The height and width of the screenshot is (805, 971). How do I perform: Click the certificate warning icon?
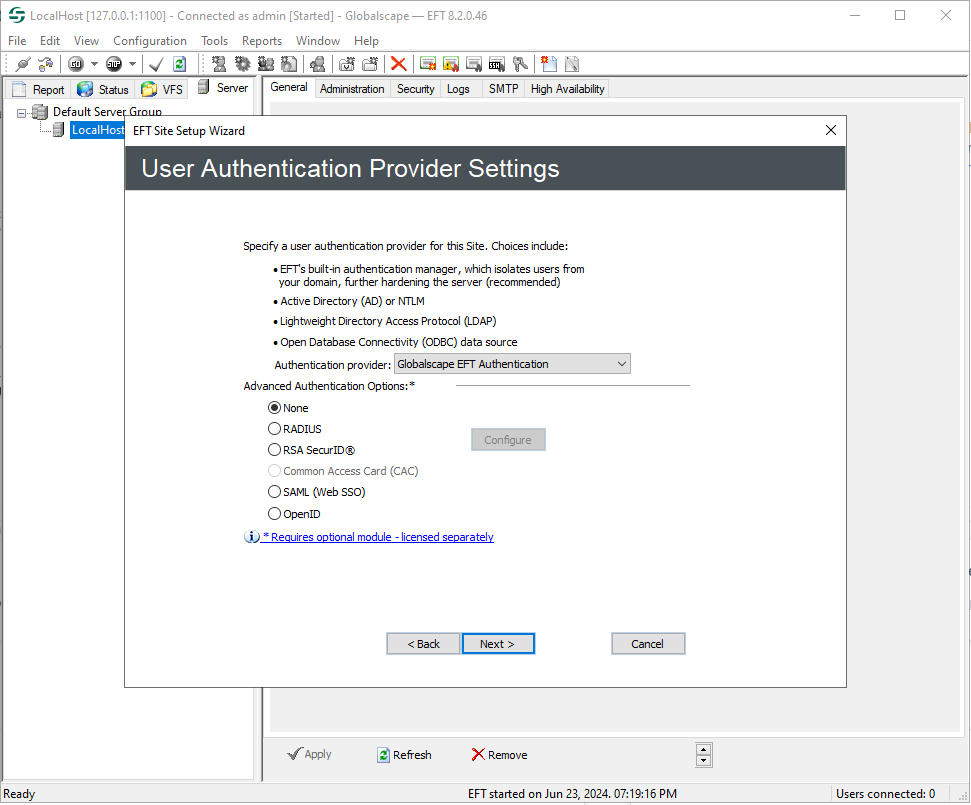tap(451, 64)
